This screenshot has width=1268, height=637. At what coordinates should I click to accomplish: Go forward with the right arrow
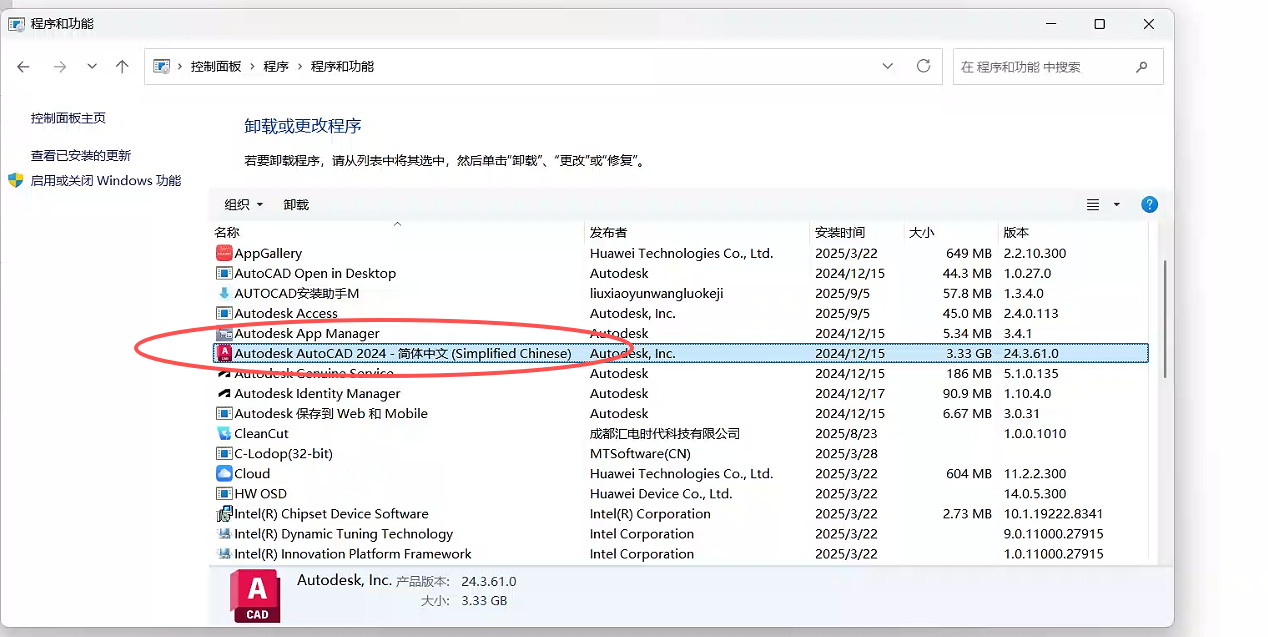click(60, 66)
